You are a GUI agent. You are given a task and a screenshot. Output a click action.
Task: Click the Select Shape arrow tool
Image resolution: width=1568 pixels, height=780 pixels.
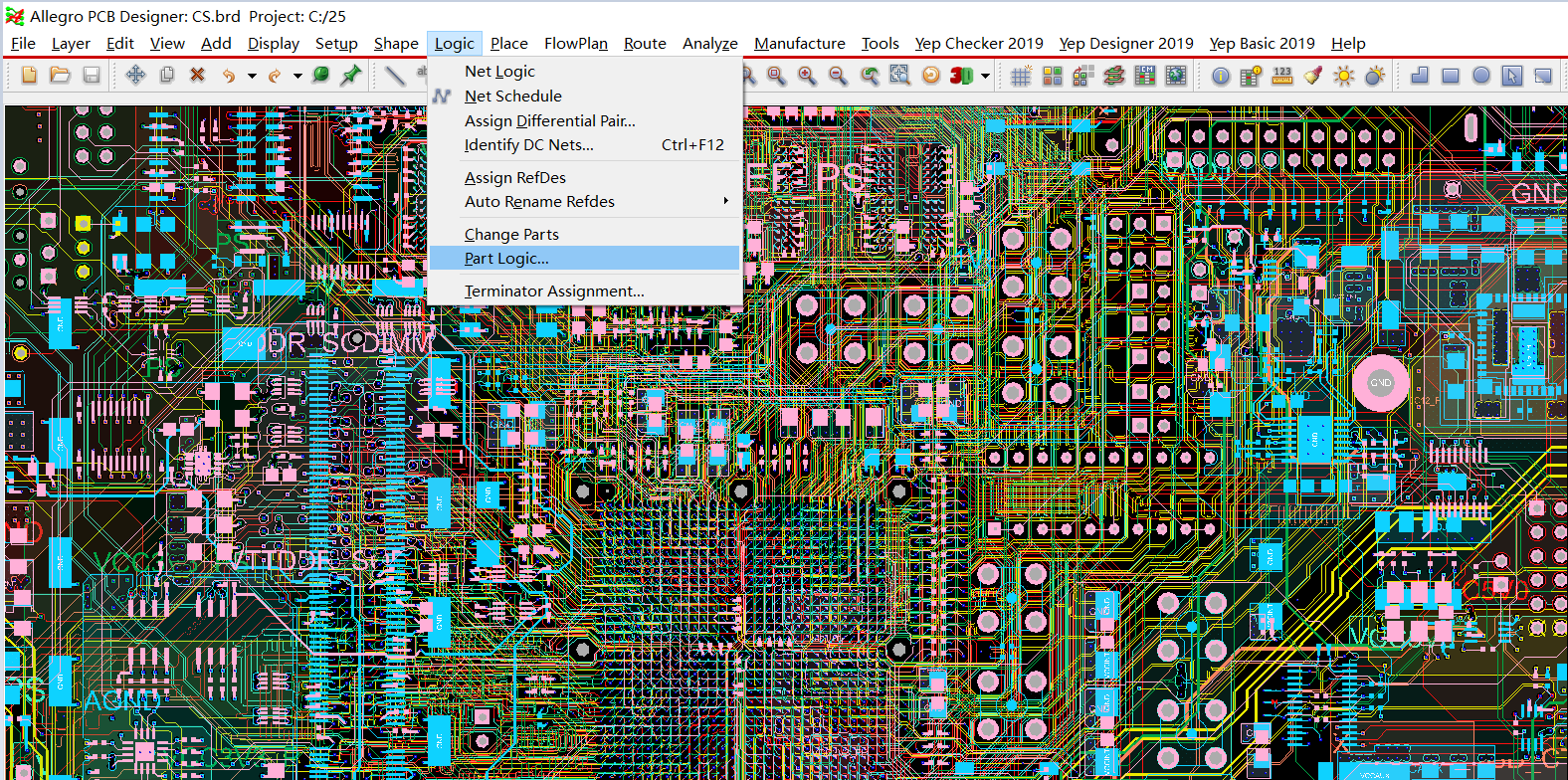tap(1512, 76)
